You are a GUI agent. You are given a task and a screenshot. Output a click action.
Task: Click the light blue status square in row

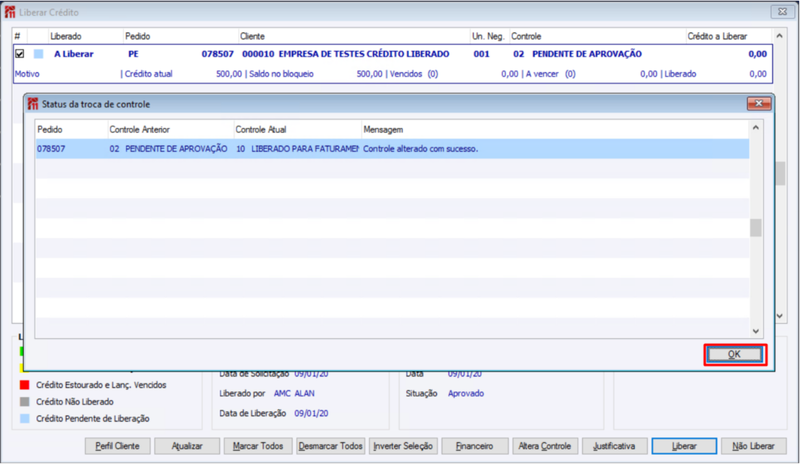coord(39,54)
